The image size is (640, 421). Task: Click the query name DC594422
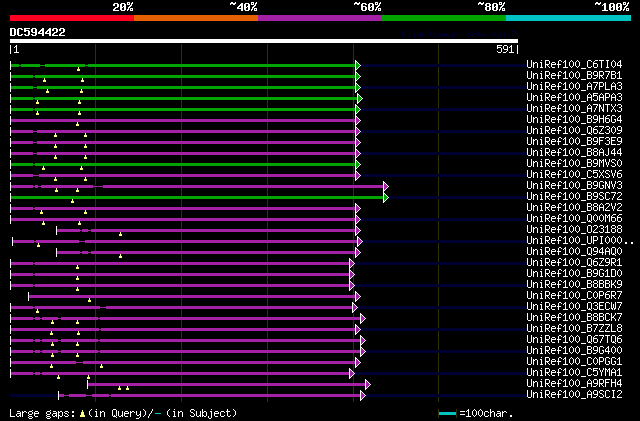tap(38, 32)
